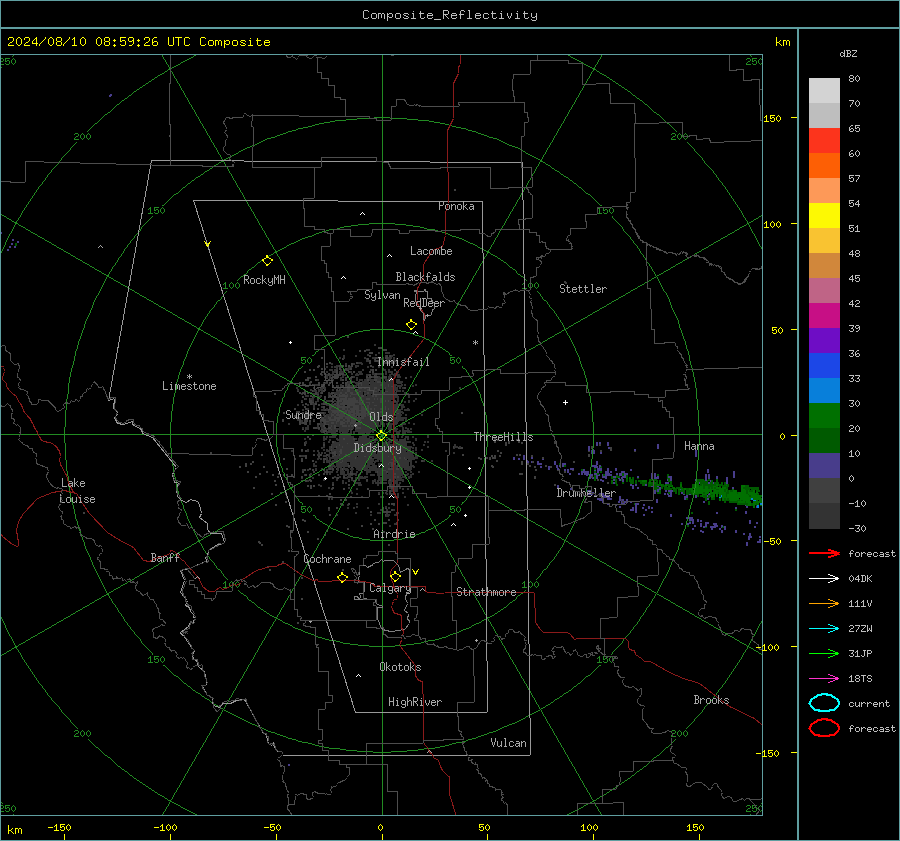Click the HighRiver label
Image resolution: width=900 pixels, height=841 pixels.
pos(415,702)
